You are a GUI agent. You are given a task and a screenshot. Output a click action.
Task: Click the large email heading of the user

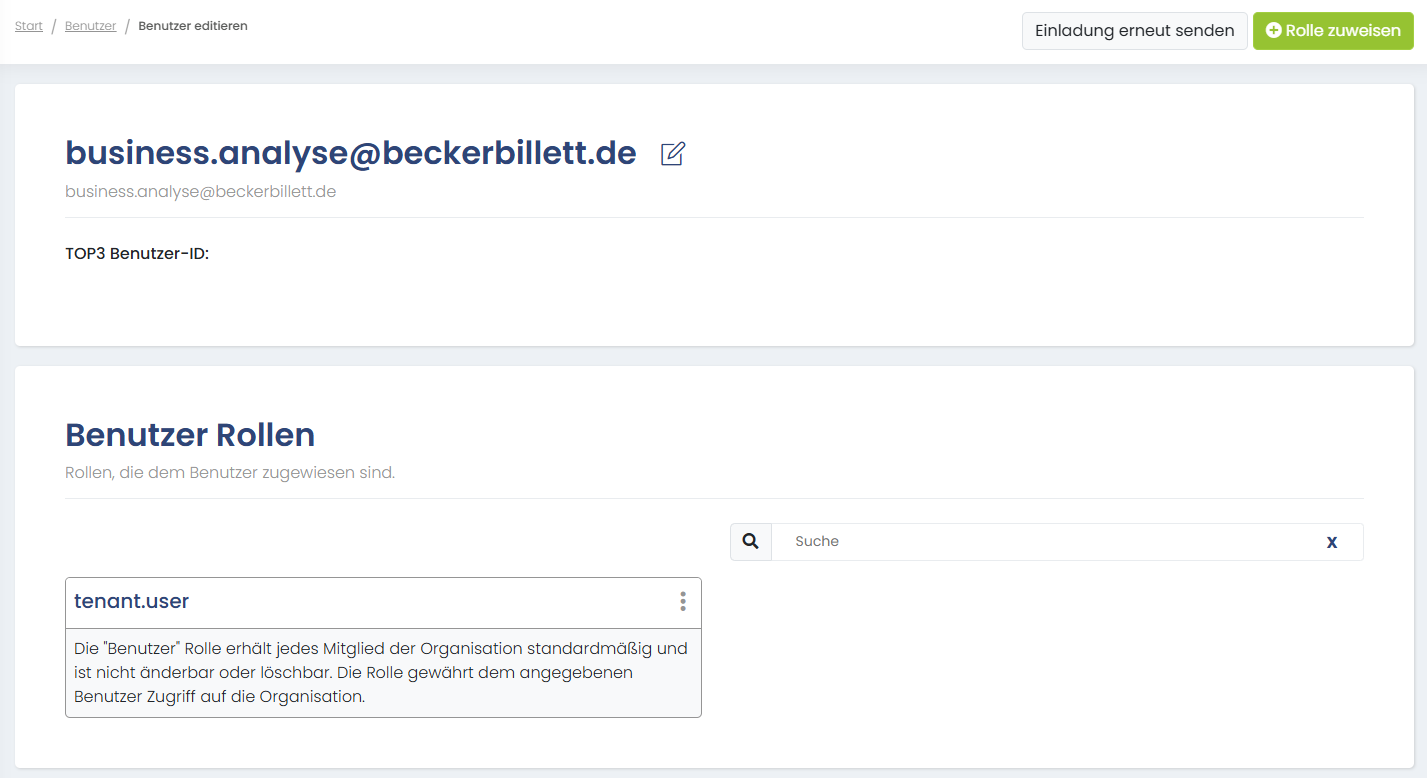(350, 153)
